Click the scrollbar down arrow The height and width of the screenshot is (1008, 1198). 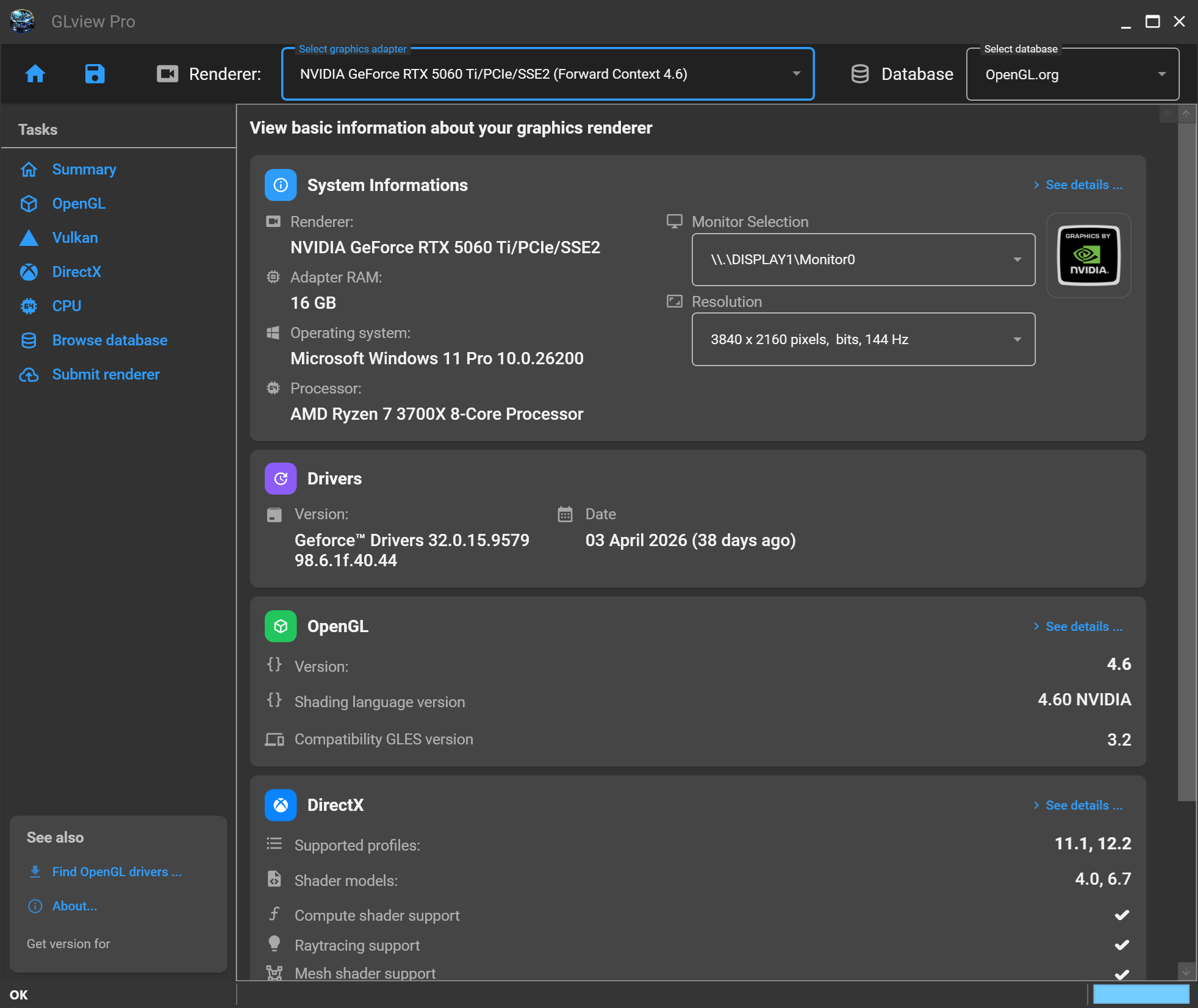click(1186, 971)
